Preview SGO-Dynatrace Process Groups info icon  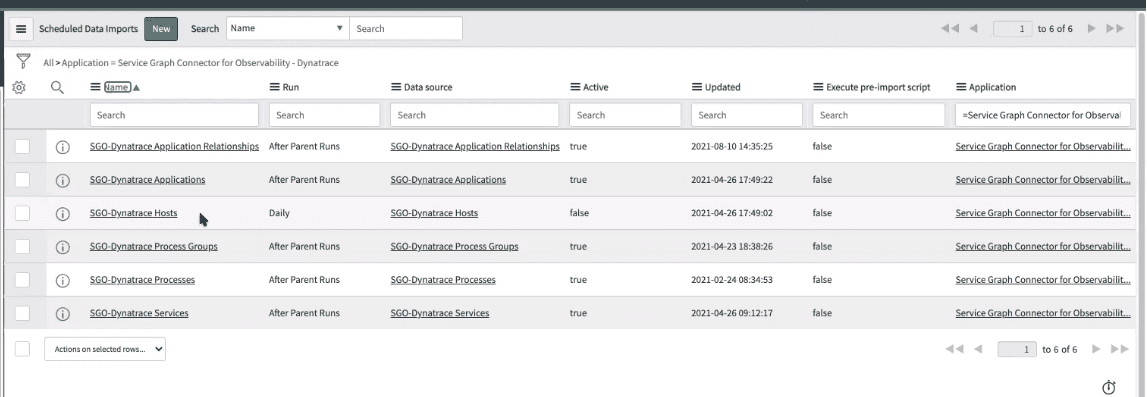pos(63,247)
